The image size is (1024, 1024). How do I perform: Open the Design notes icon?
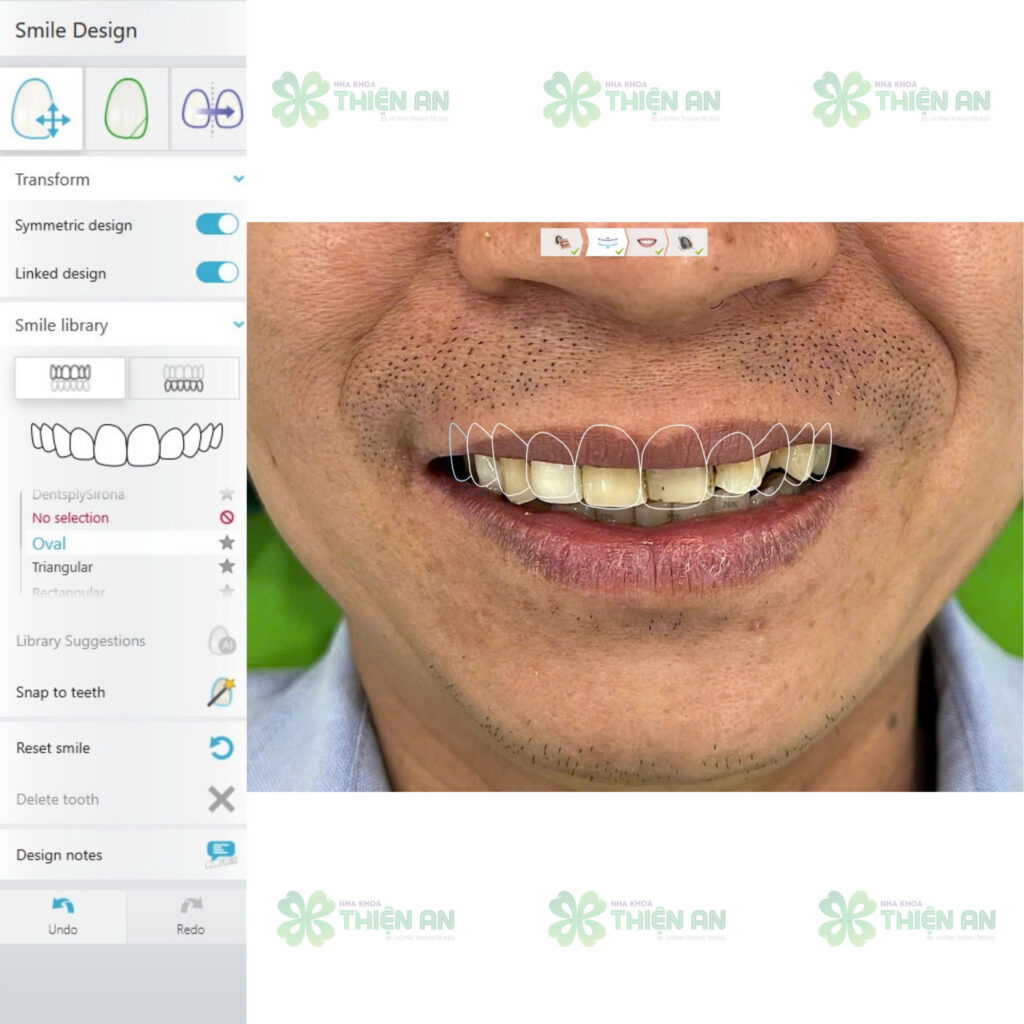[221, 854]
